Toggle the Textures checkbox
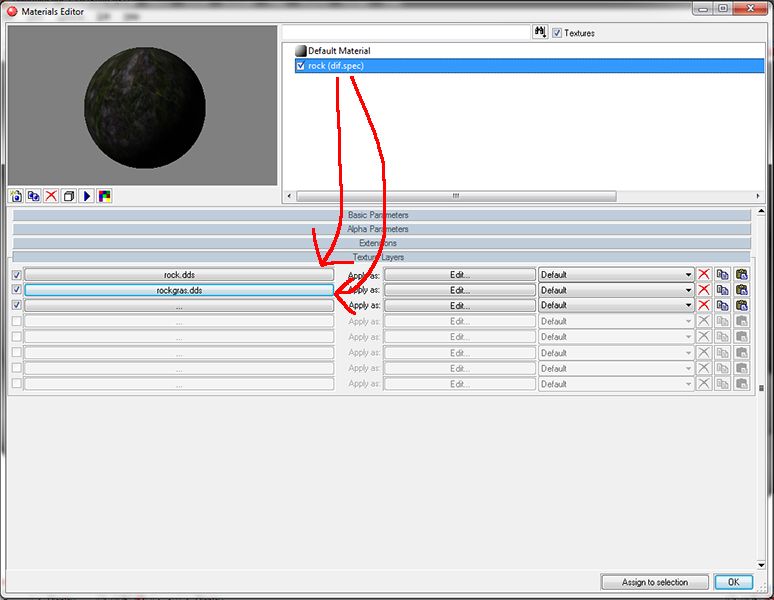Screen dimensions: 774x600 click(557, 33)
